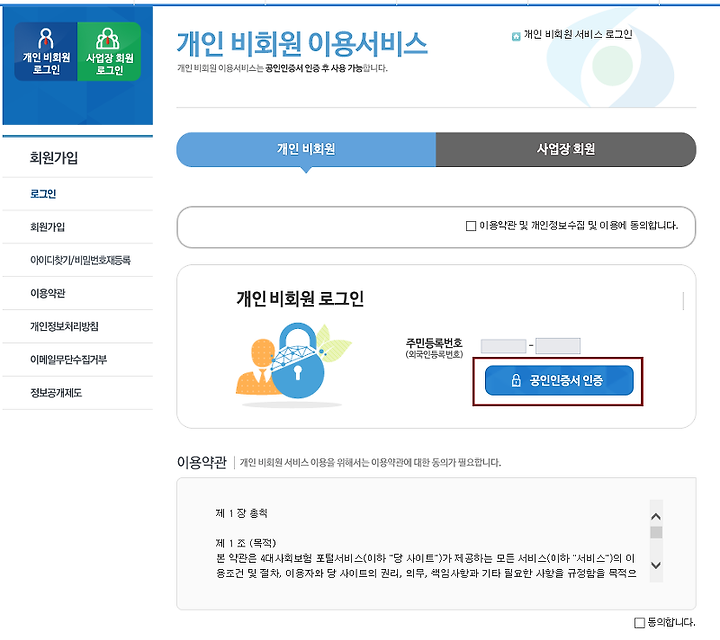Viewport: 720px width, 640px height.
Task: Click the 개인 비회원 이용서비스 page heading
Action: pos(302,44)
